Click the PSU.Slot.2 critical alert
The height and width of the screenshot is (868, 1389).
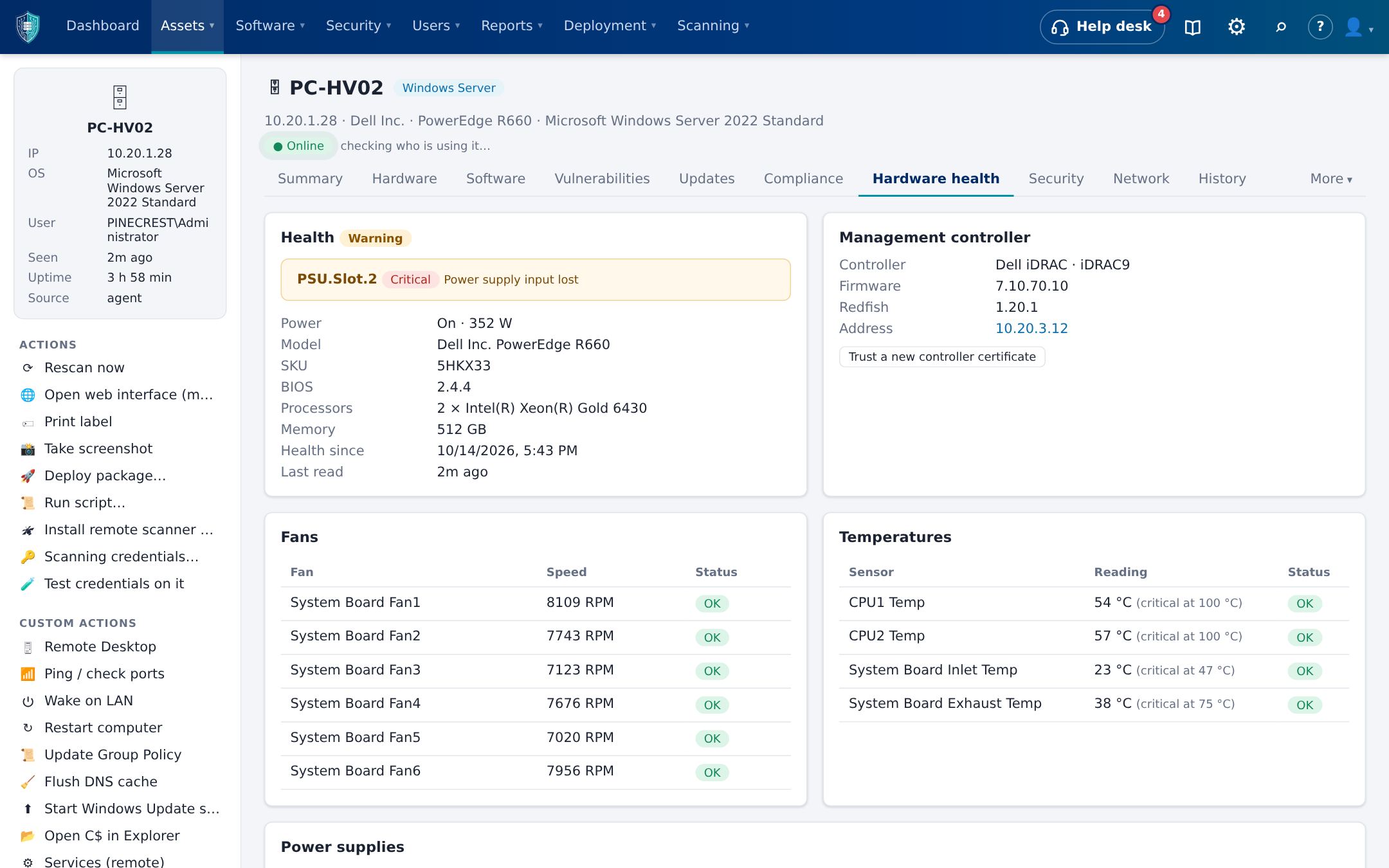click(536, 280)
